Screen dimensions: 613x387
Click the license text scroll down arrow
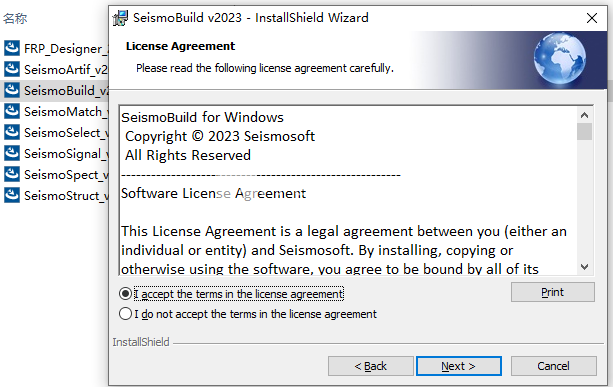584,267
